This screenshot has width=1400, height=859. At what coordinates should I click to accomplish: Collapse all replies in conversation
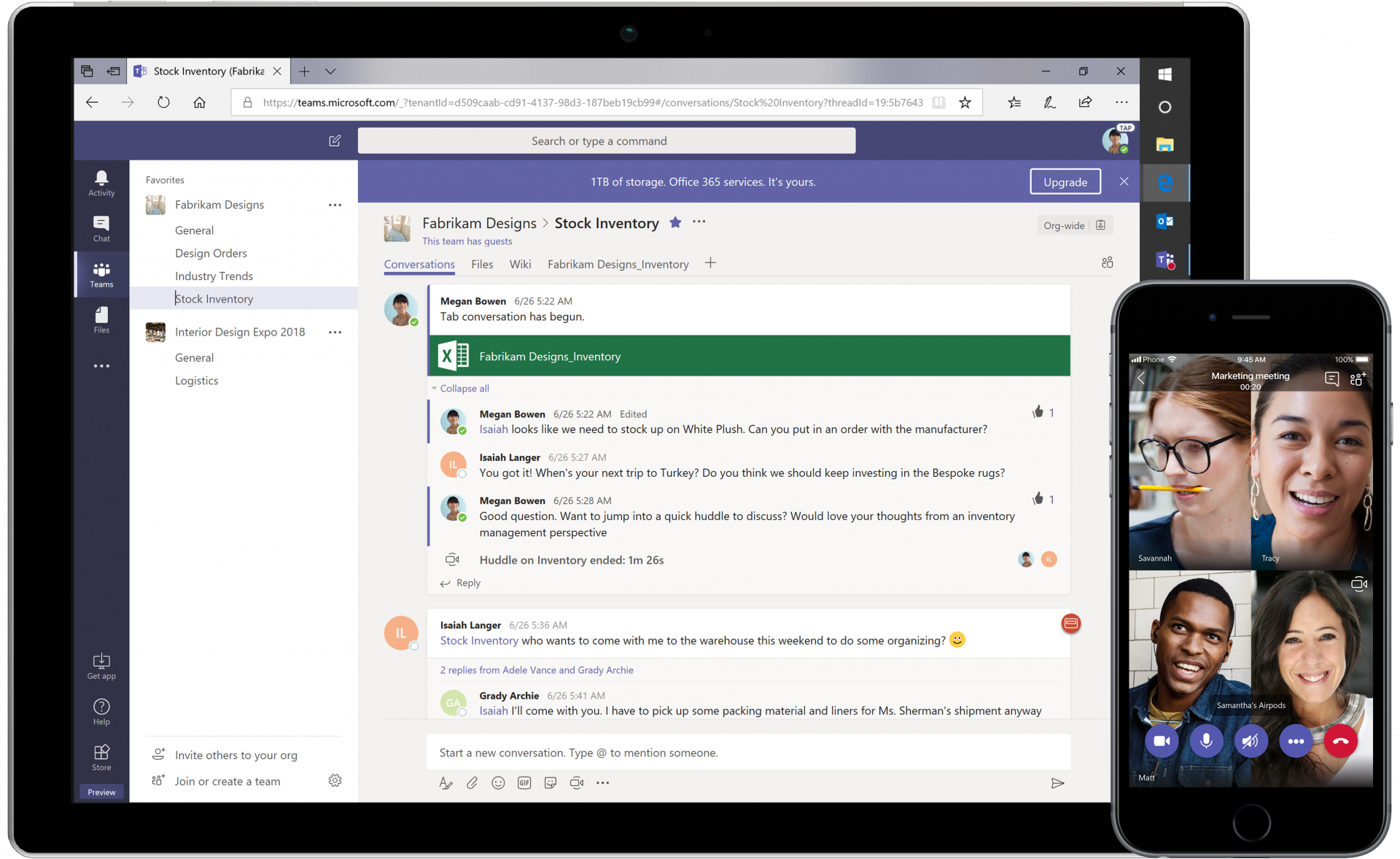464,389
